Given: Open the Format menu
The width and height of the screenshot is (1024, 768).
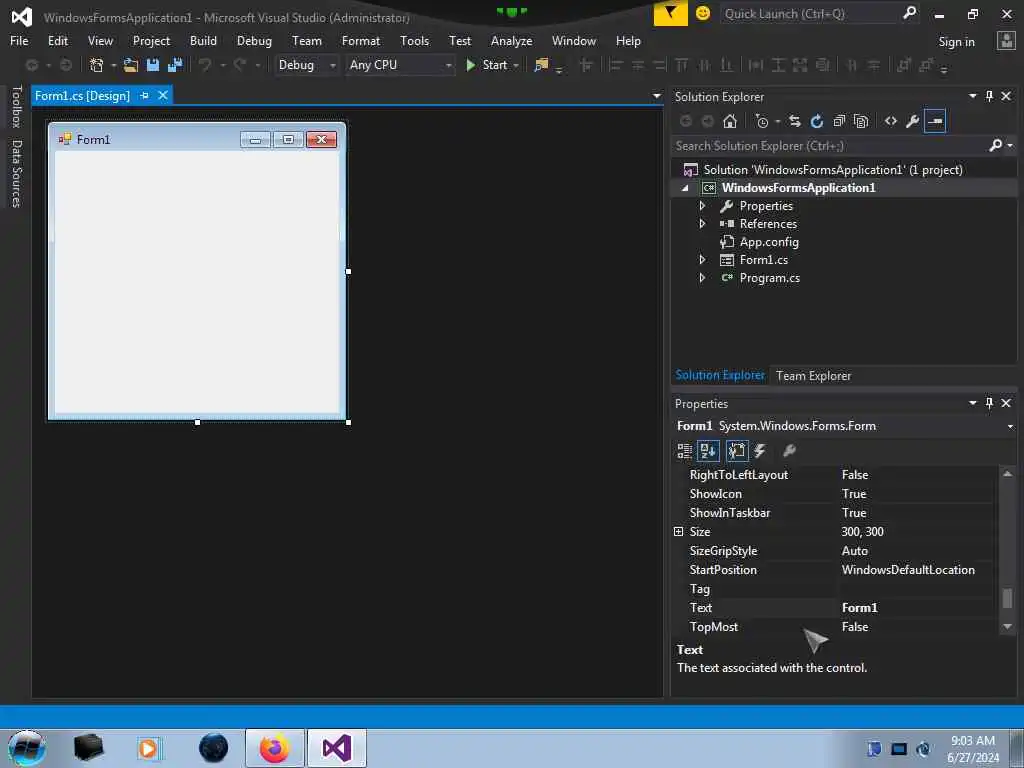Looking at the screenshot, I should coord(360,40).
